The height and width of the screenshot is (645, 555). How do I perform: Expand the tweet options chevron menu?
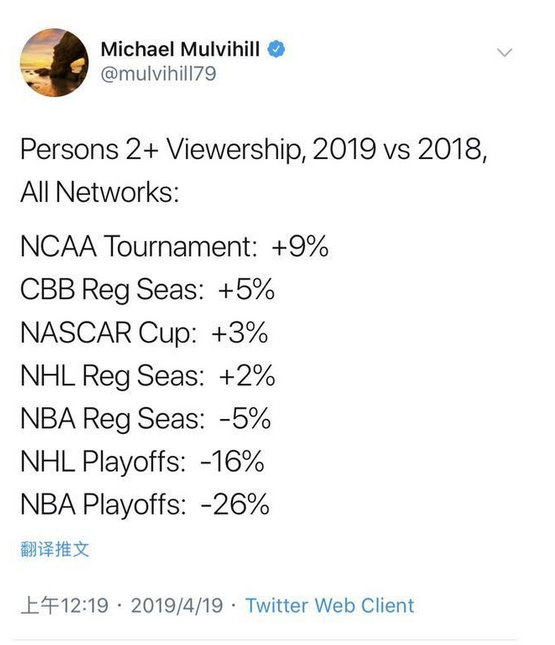pos(504,52)
